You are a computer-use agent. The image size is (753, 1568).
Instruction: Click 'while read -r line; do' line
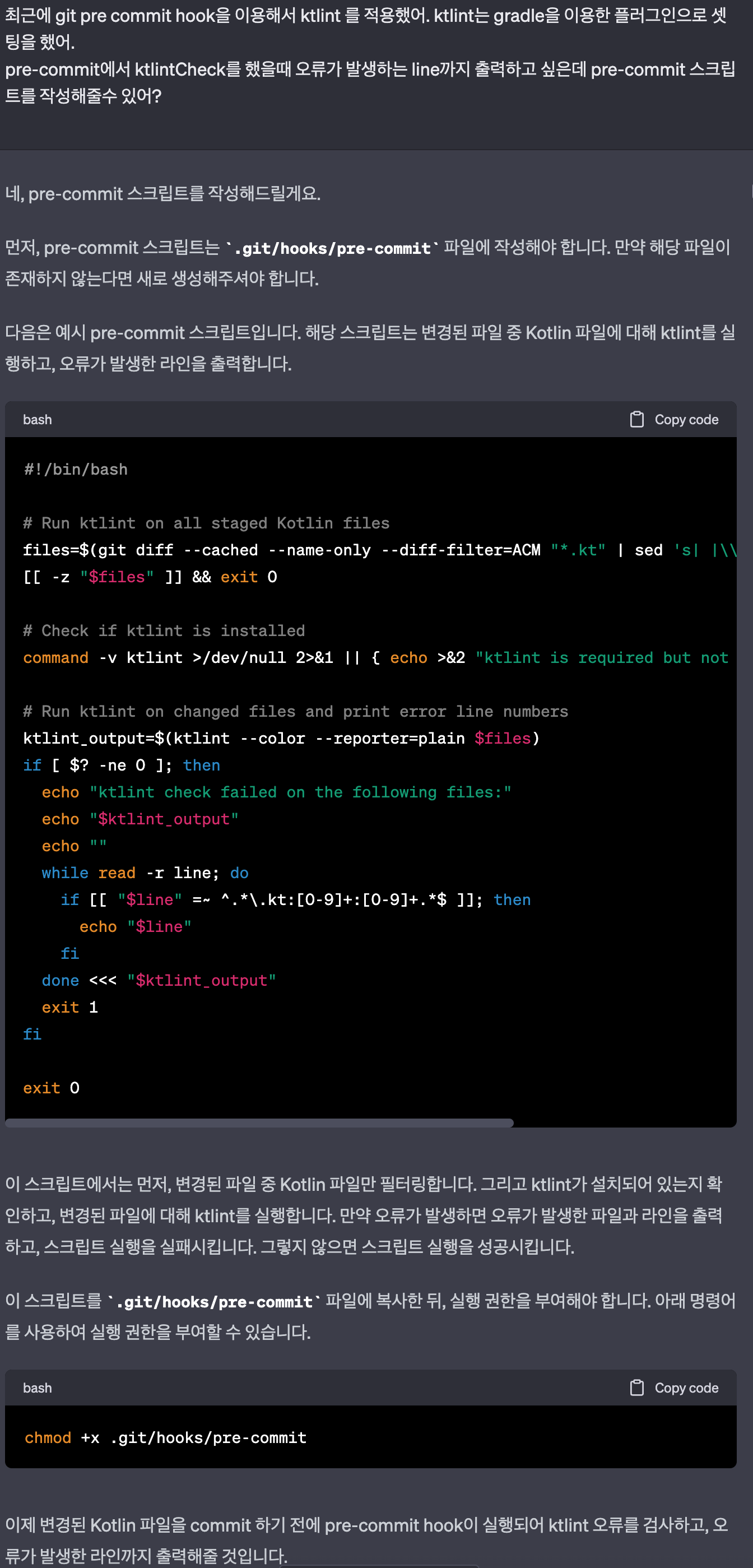[145, 872]
